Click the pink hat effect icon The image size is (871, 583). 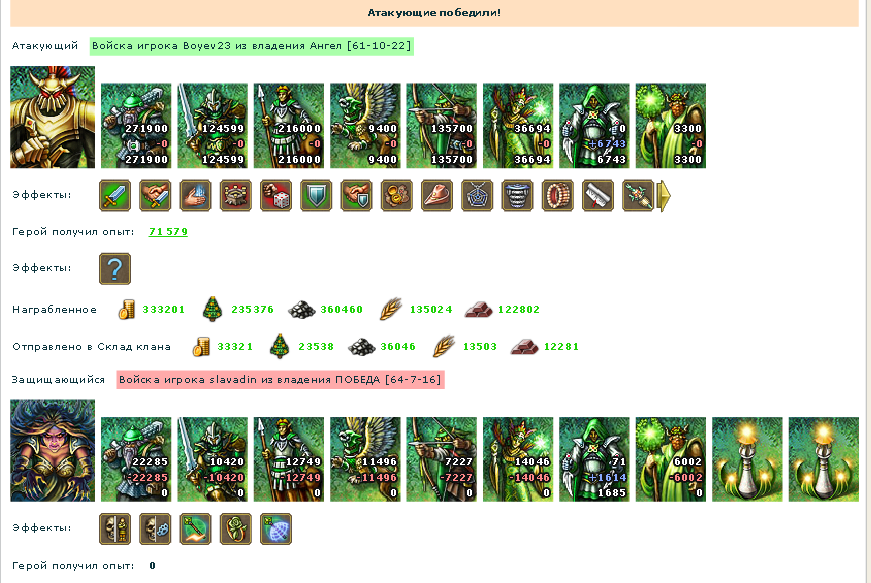pyautogui.click(x=437, y=195)
